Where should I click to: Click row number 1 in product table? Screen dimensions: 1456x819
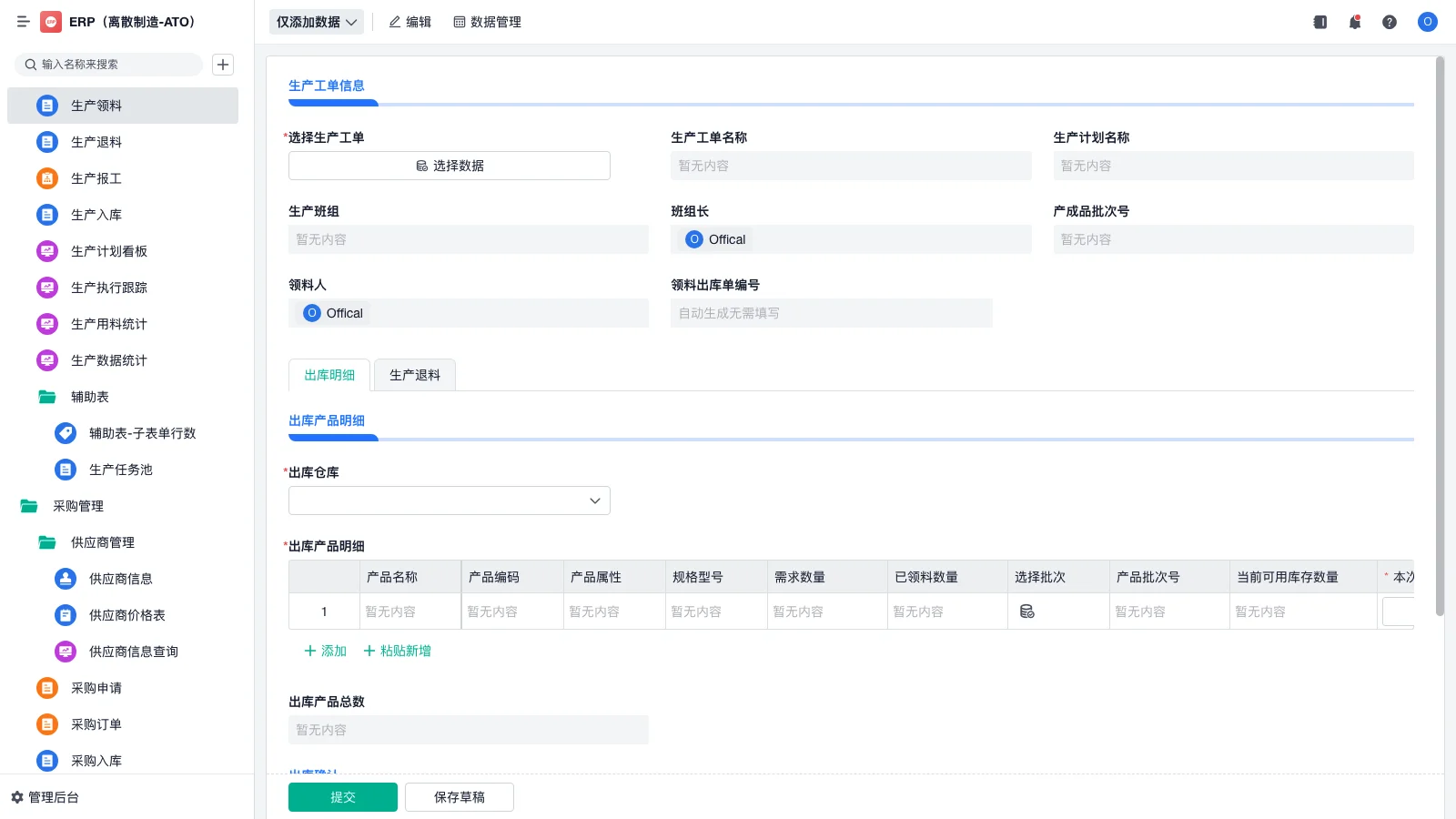pyautogui.click(x=324, y=612)
